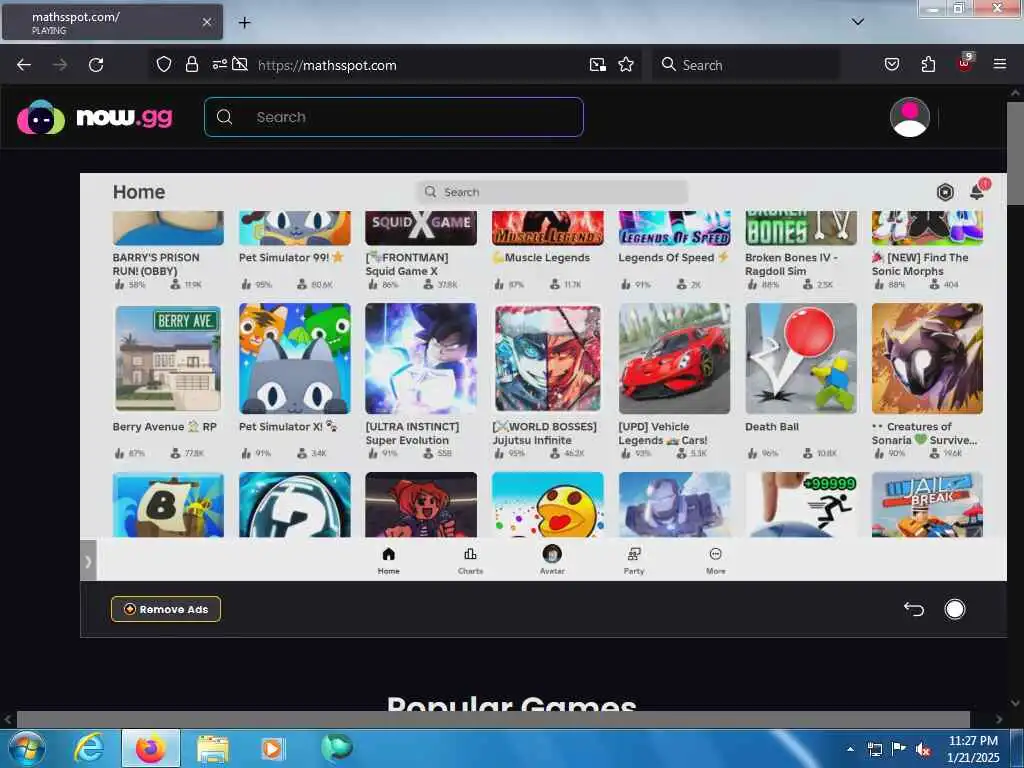Open the list all tabs dropdown
Image resolution: width=1024 pixels, height=768 pixels.
pyautogui.click(x=857, y=22)
